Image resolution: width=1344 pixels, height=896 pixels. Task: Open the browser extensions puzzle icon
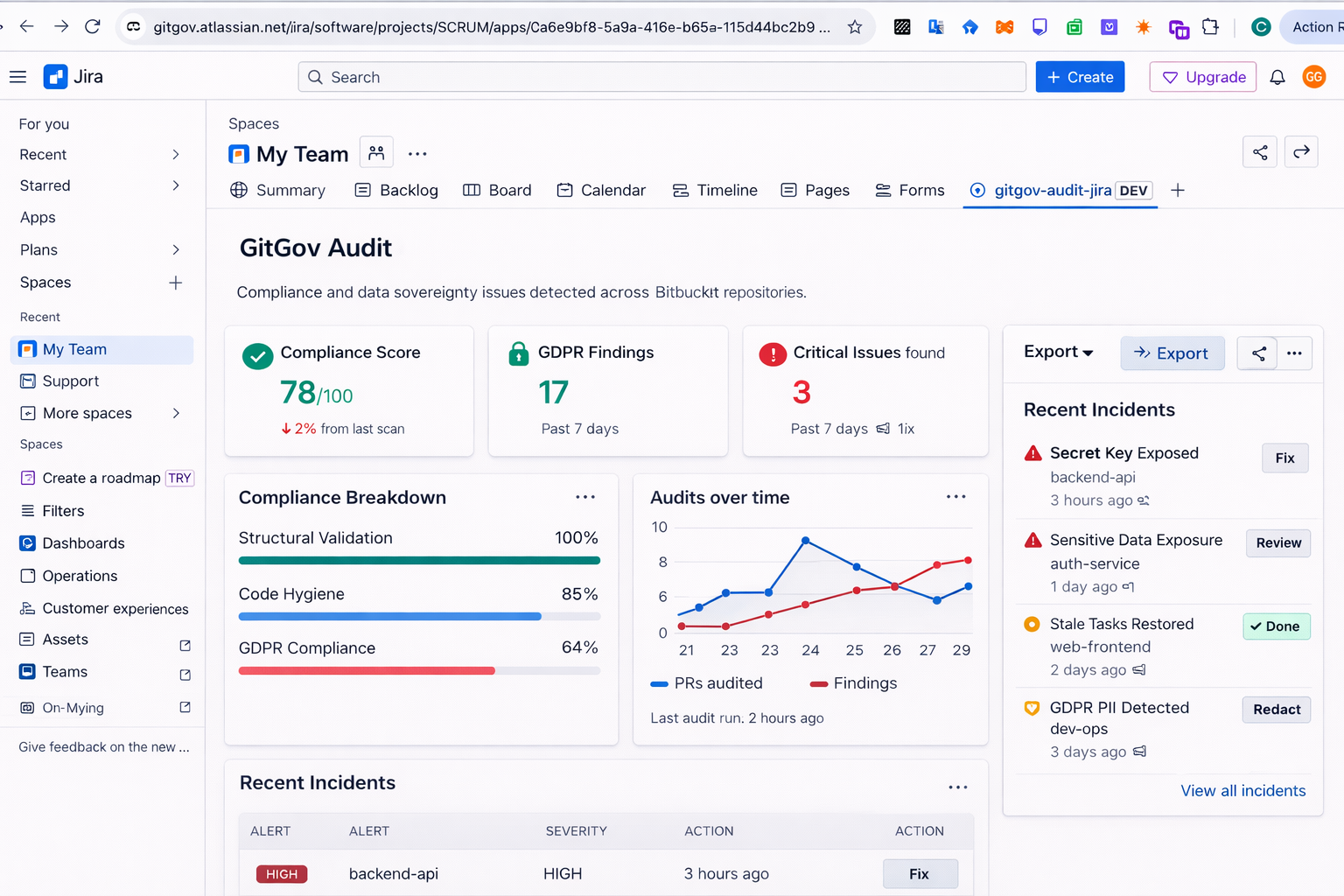(1211, 27)
